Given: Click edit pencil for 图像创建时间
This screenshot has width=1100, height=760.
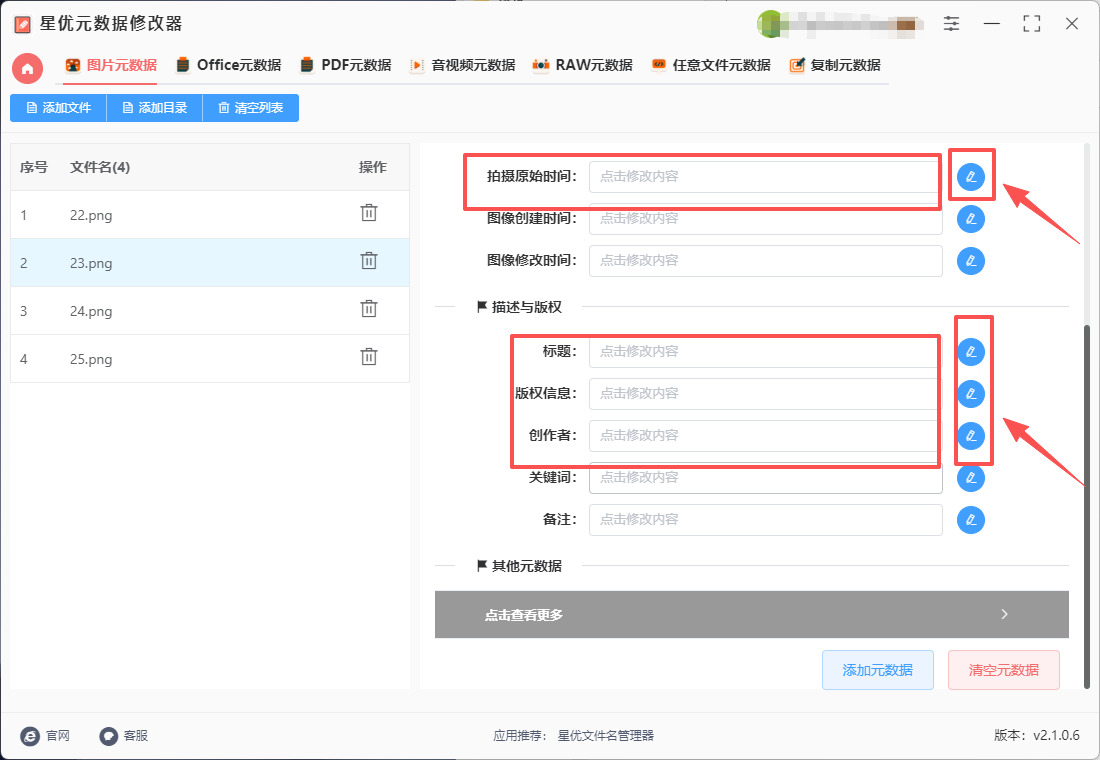Looking at the screenshot, I should pyautogui.click(x=971, y=219).
